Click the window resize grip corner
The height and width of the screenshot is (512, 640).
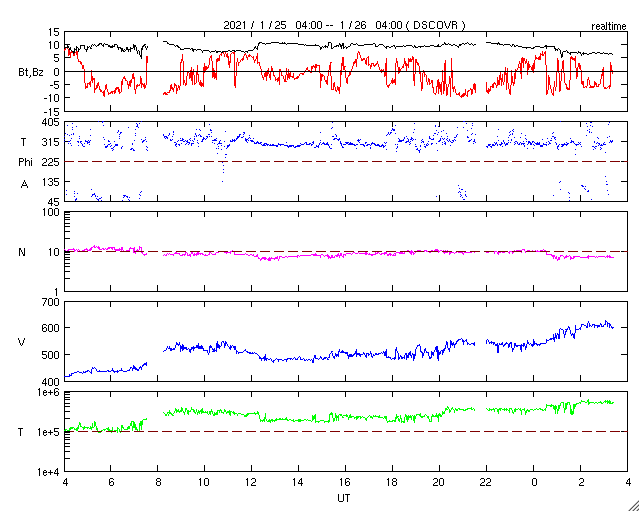tap(633, 506)
